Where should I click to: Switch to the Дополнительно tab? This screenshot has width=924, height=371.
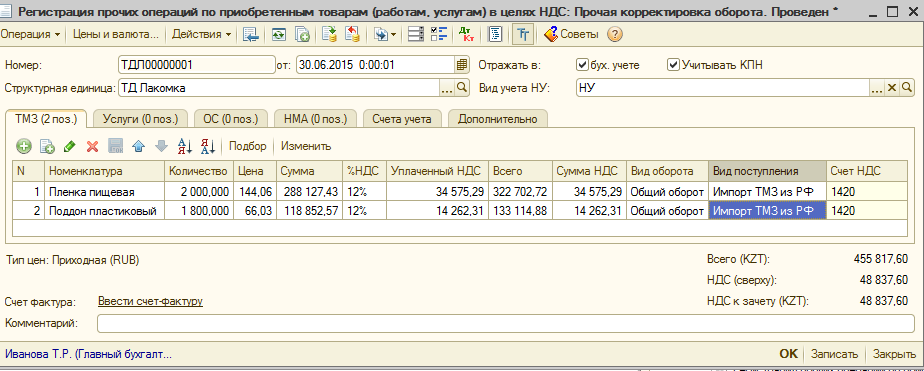point(498,119)
